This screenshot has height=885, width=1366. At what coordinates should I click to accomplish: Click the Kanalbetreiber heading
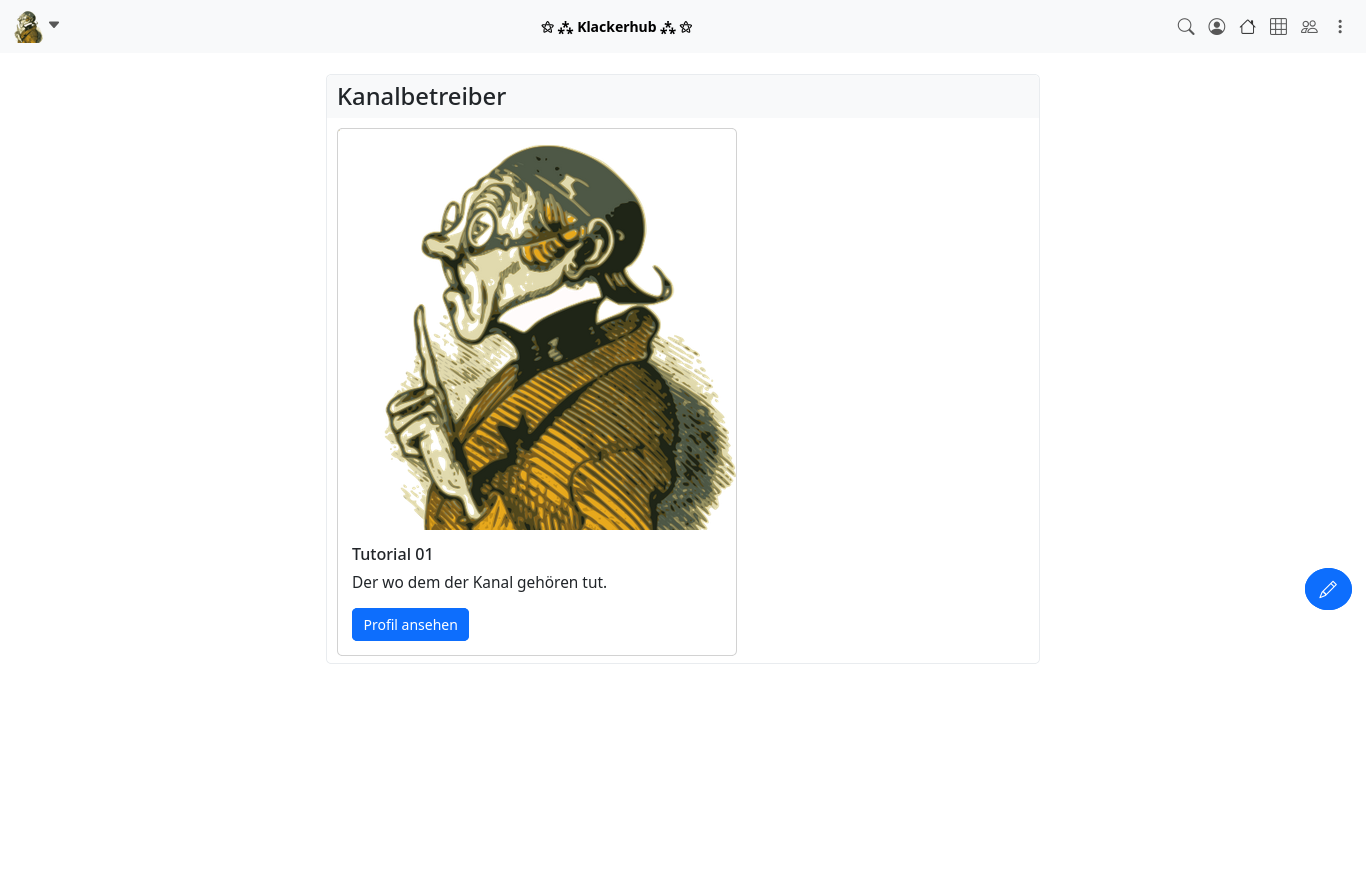point(421,96)
